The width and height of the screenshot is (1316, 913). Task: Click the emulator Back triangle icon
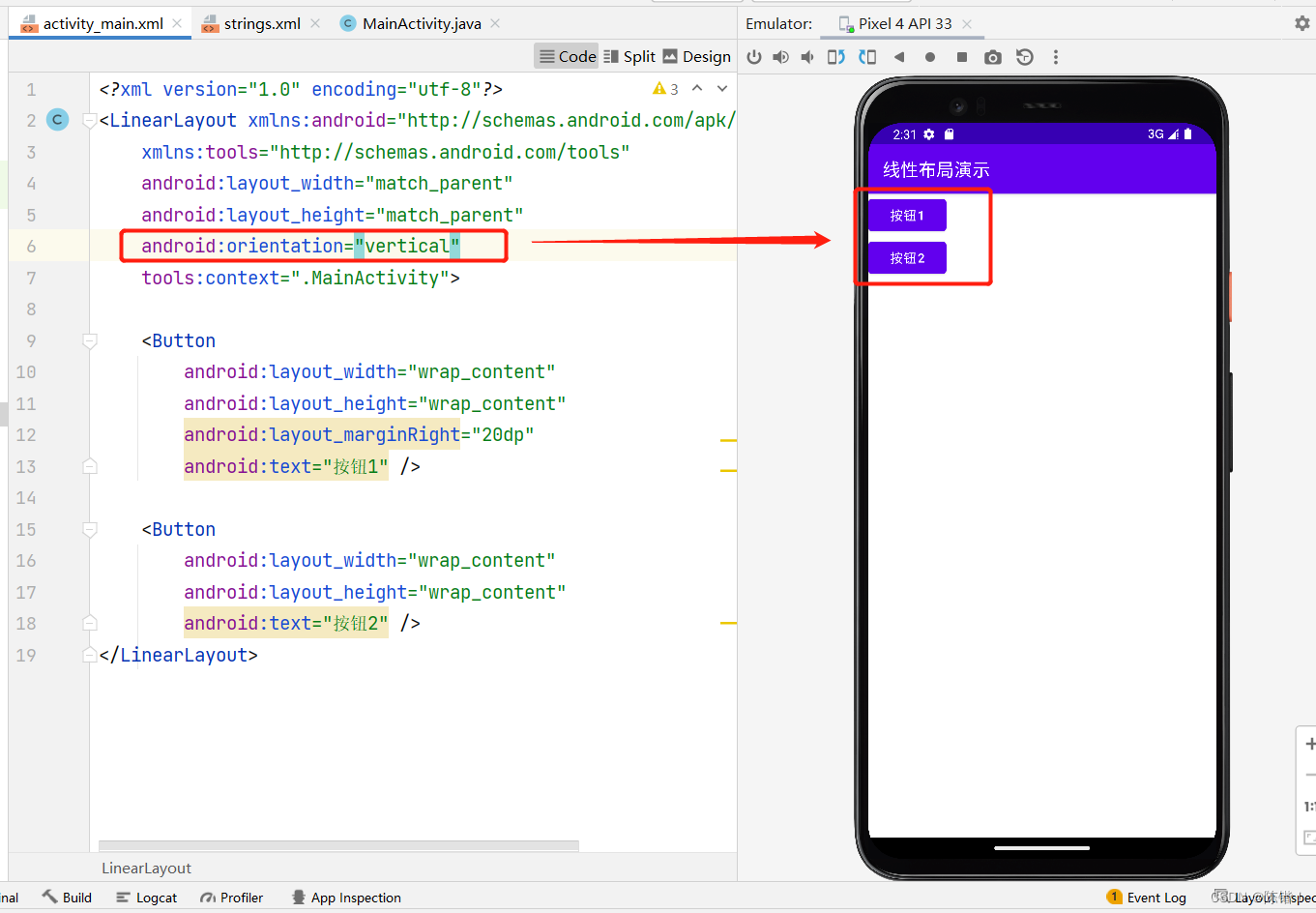pyautogui.click(x=899, y=57)
